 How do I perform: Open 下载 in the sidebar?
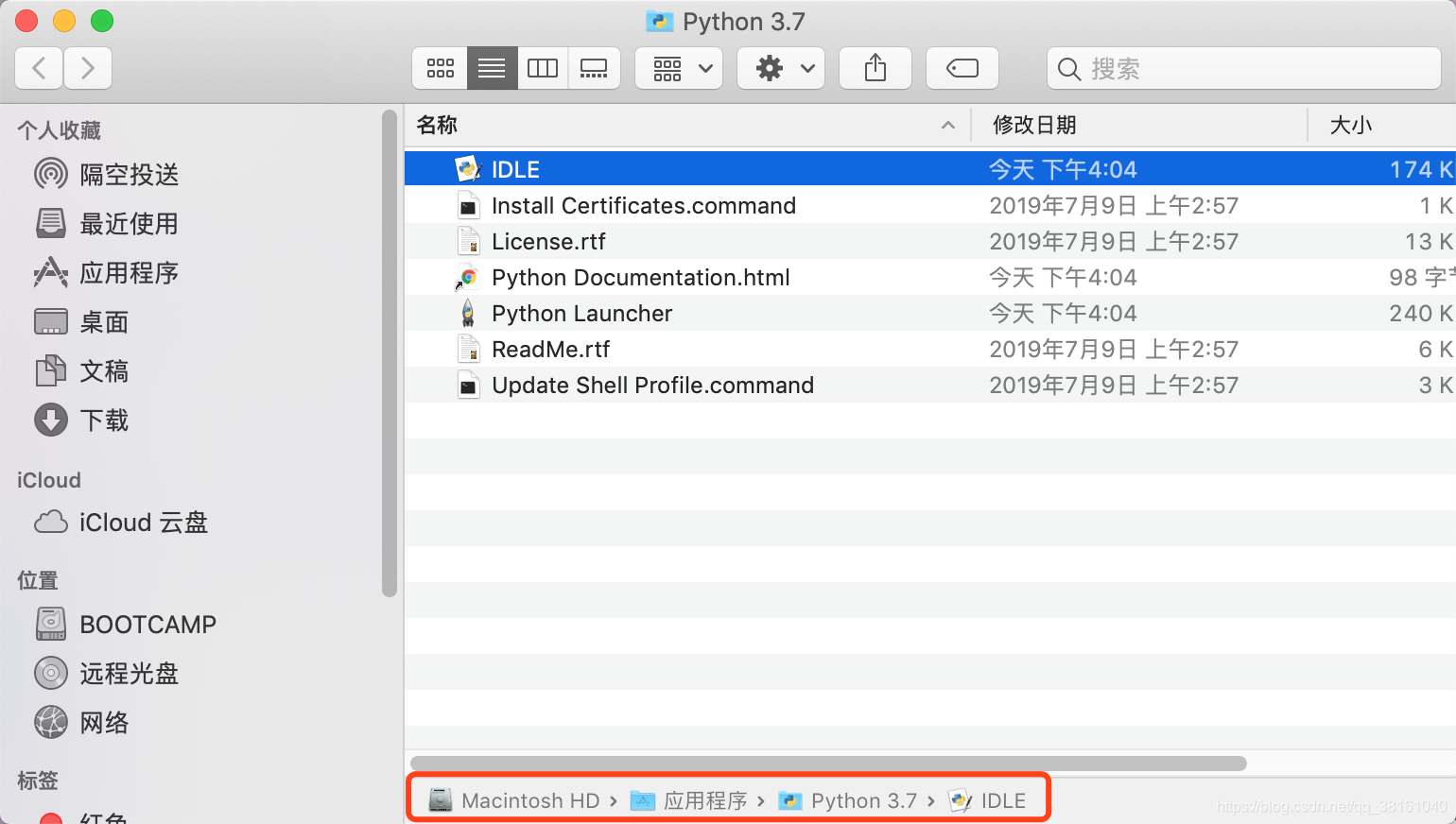(104, 420)
